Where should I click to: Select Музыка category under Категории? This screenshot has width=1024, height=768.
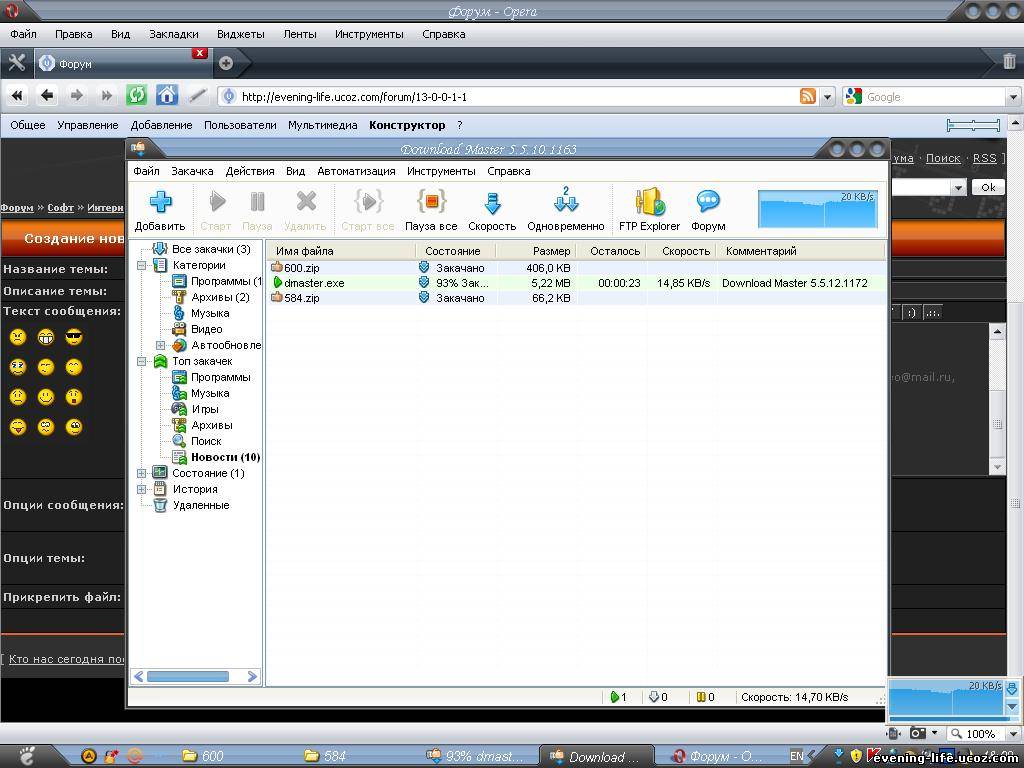pos(210,313)
